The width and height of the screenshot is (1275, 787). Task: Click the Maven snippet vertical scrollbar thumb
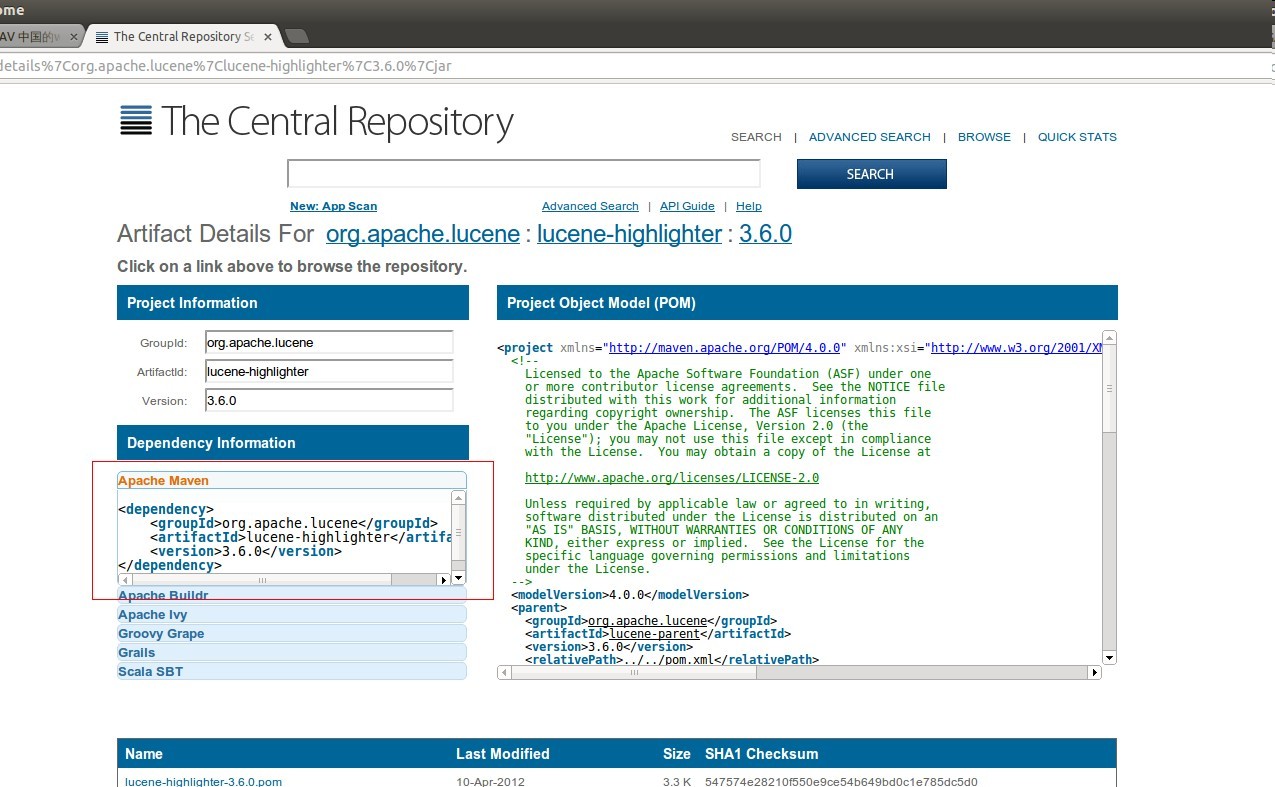[458, 533]
